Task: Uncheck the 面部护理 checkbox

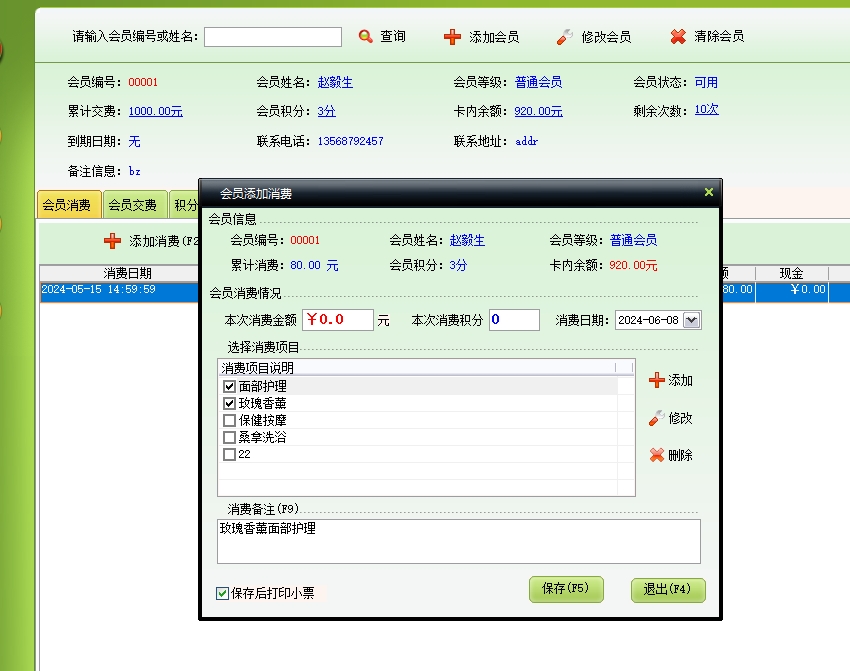Action: pyautogui.click(x=229, y=386)
